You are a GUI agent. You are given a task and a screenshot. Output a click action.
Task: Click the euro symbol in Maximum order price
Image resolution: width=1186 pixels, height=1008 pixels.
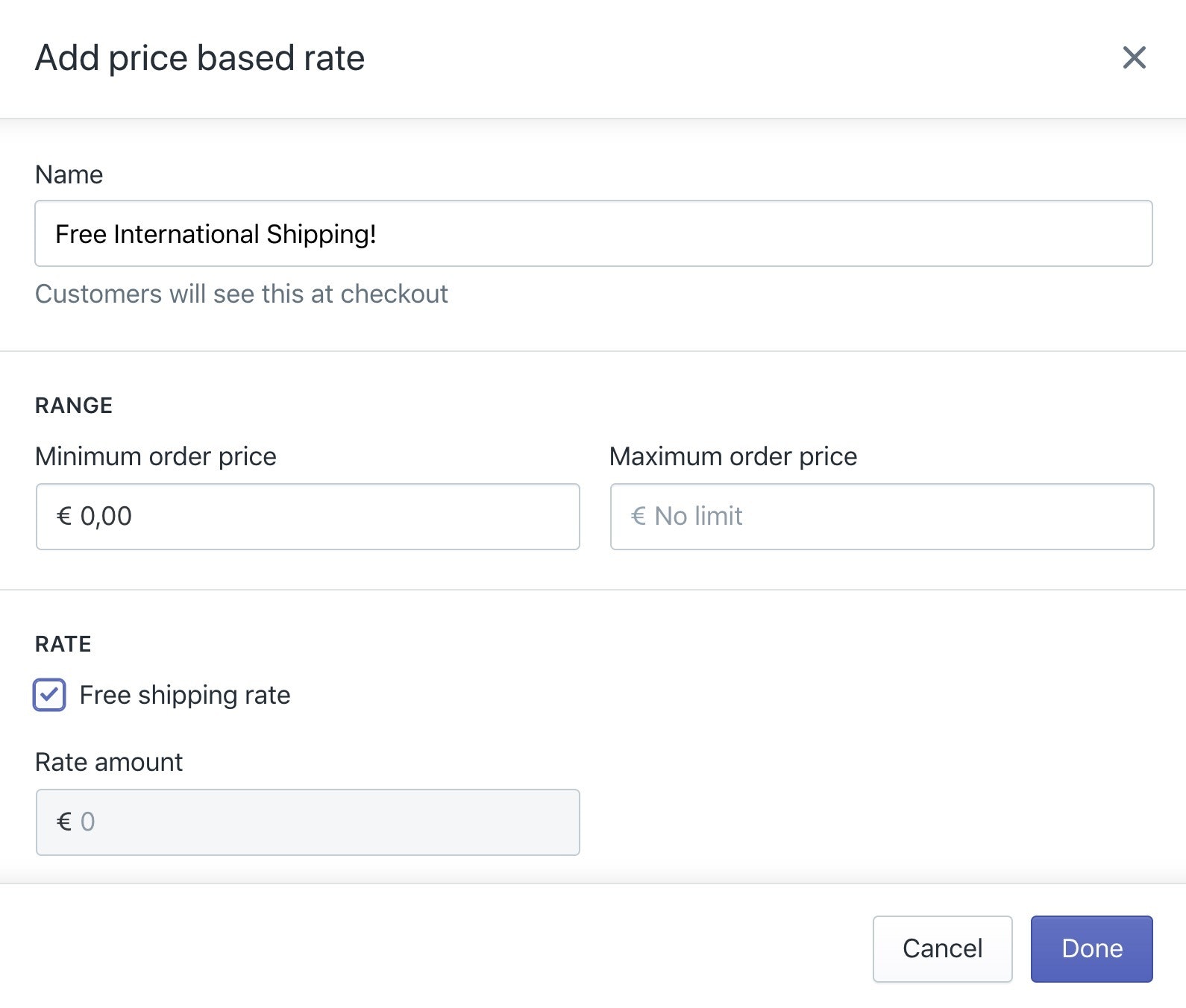(x=639, y=516)
